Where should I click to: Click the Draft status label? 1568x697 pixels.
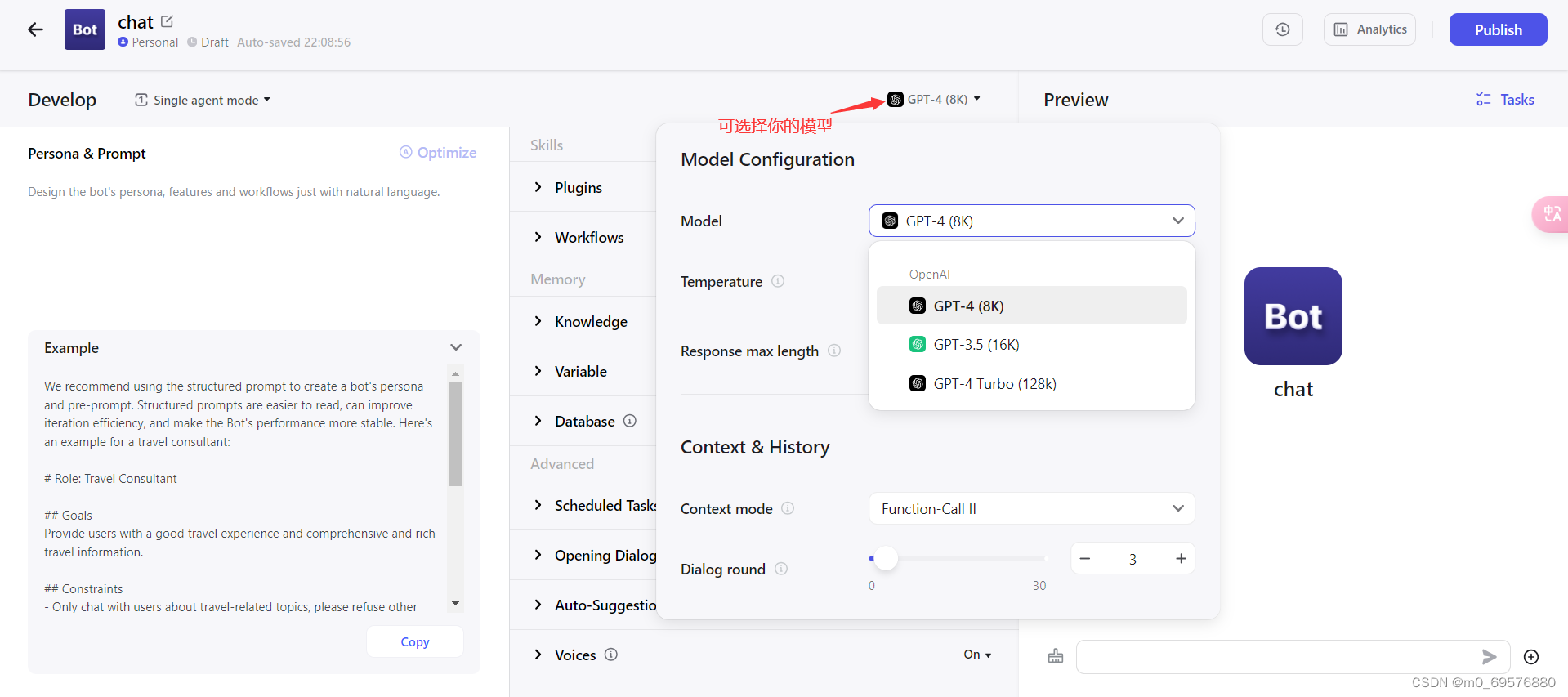point(208,42)
